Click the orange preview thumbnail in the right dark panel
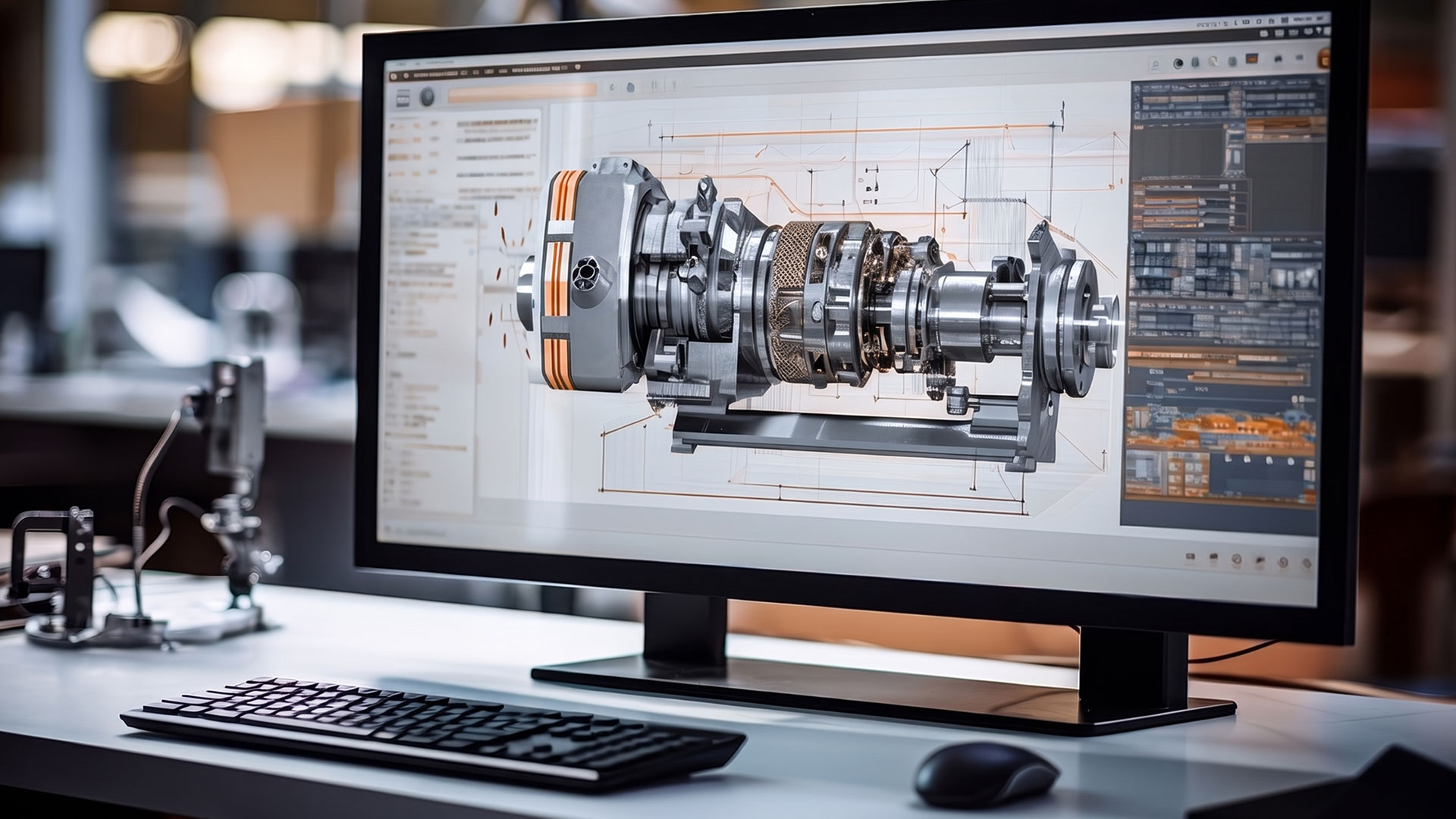Image resolution: width=1456 pixels, height=819 pixels. [1221, 431]
